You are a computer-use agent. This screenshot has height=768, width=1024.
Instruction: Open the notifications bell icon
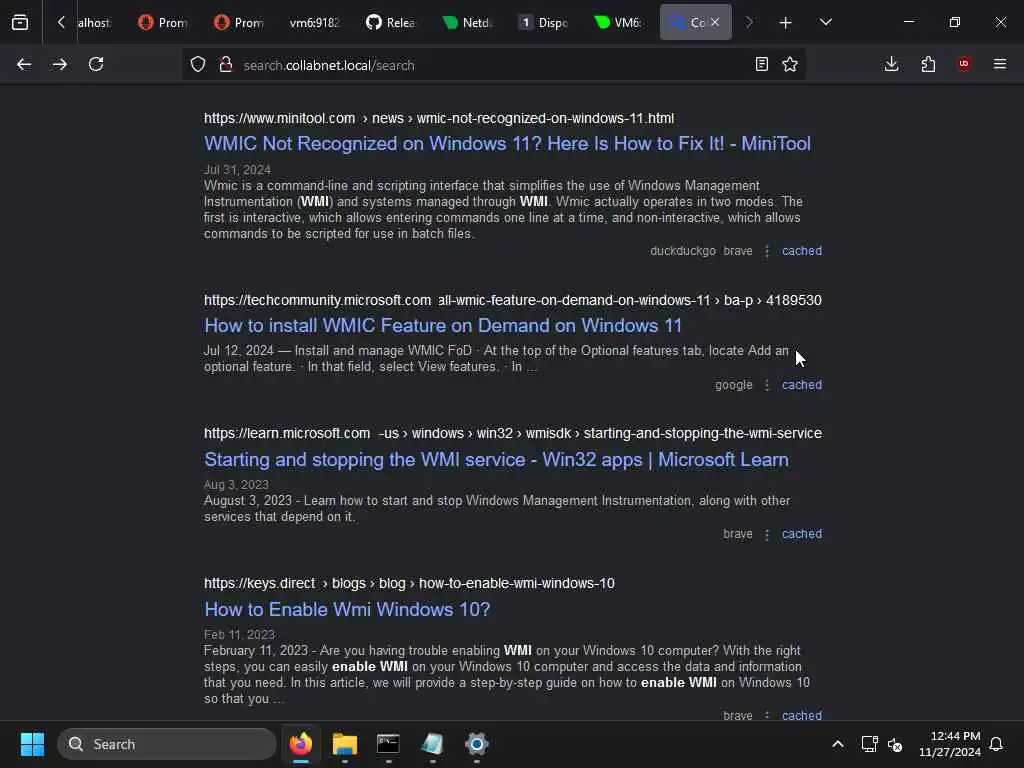997,744
